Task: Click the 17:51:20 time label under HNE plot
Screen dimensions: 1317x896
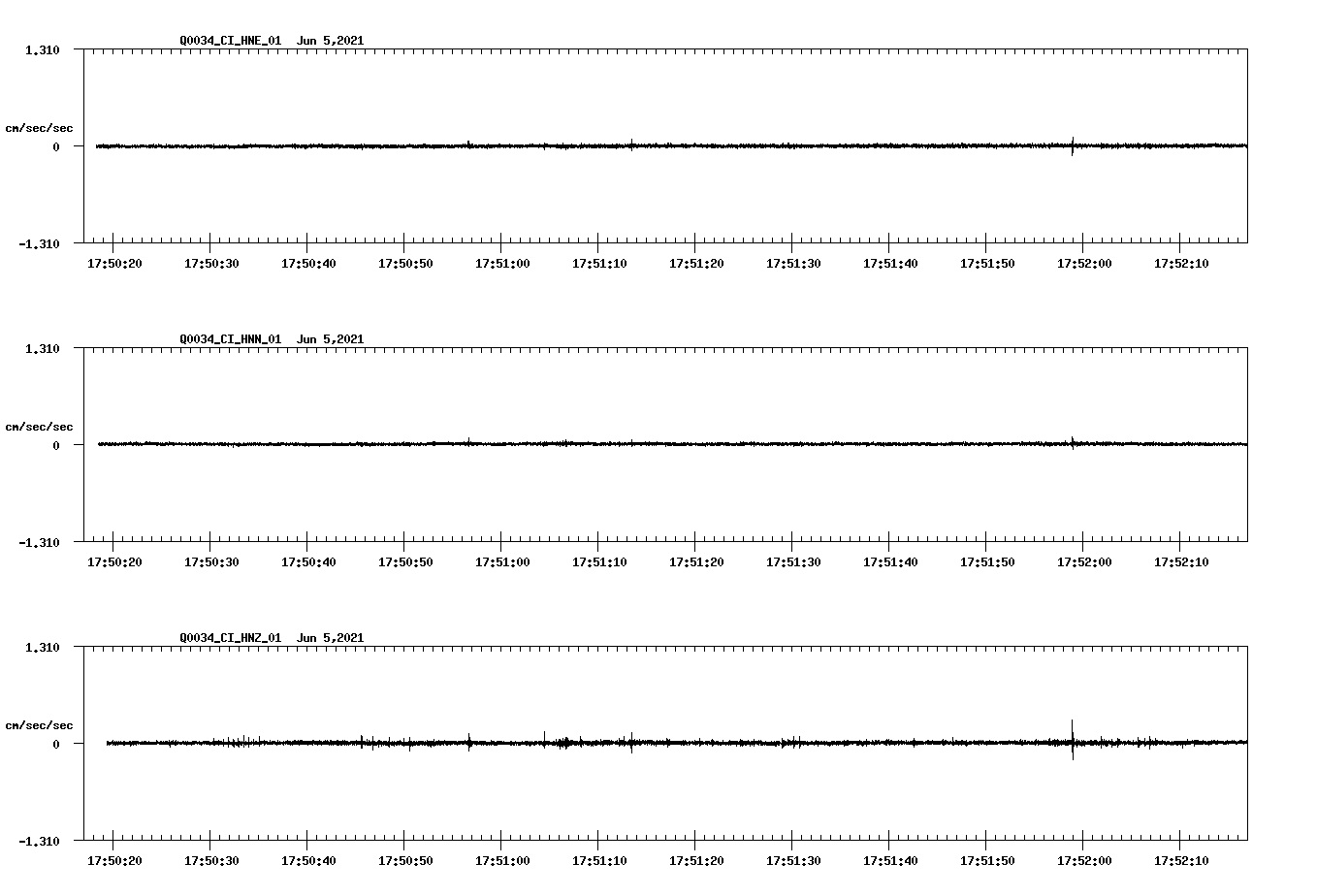Action: pyautogui.click(x=696, y=264)
